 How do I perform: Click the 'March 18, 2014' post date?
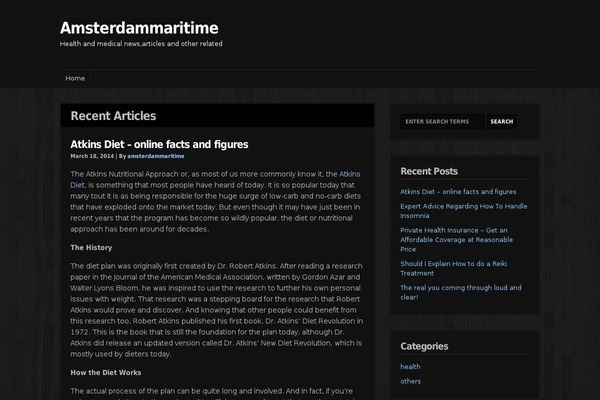point(92,156)
